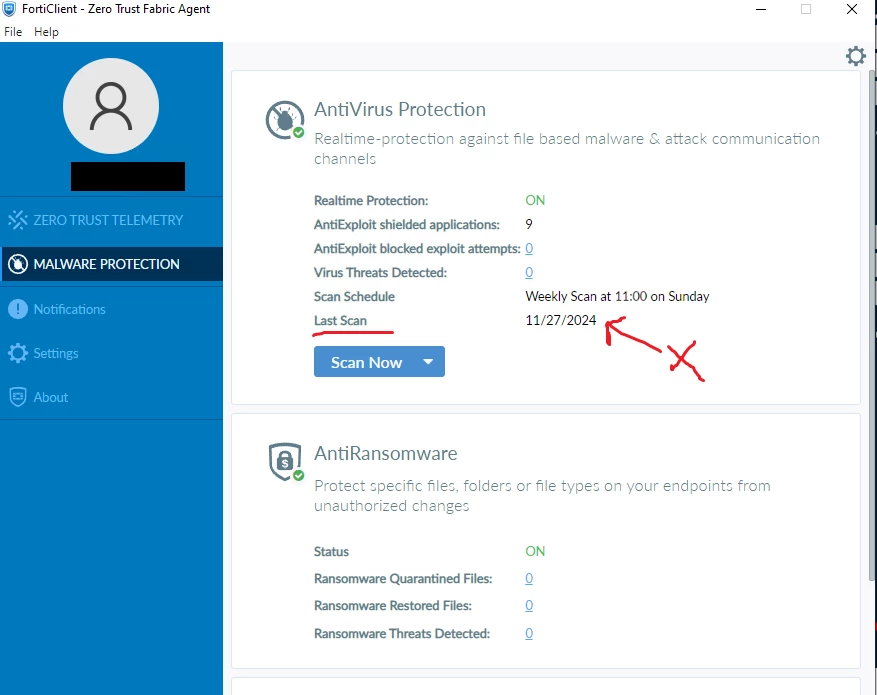Open the Help menu
Screen dimensions: 877x695
pyautogui.click(x=46, y=32)
